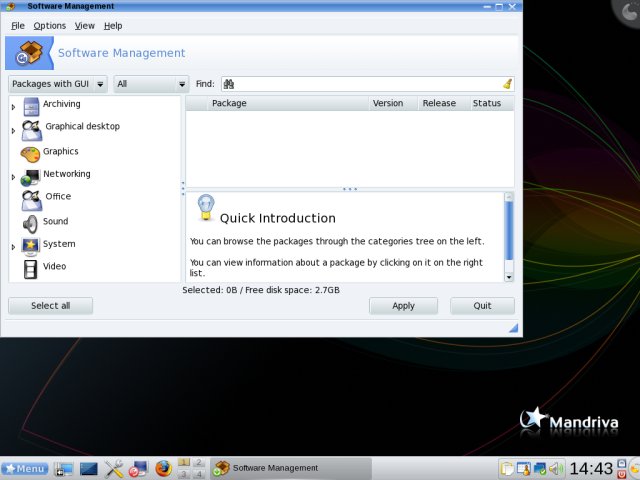Clear search with the broom icon

507,84
